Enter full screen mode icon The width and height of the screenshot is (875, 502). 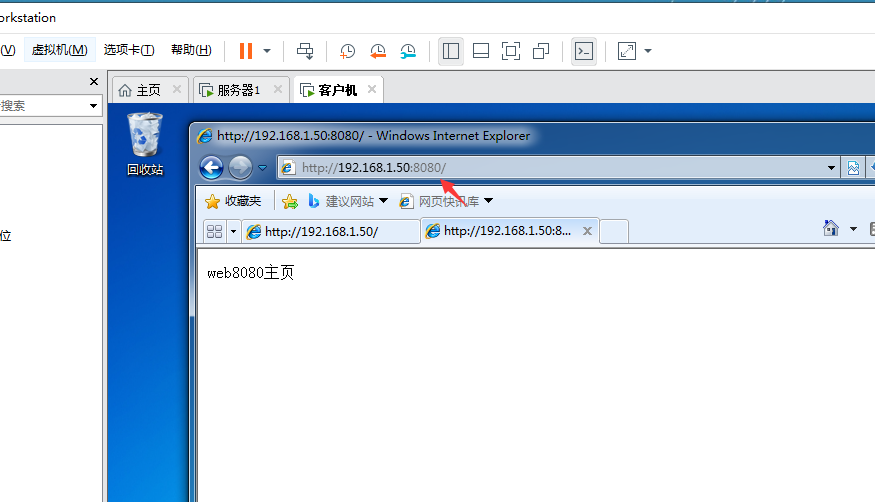tap(511, 51)
